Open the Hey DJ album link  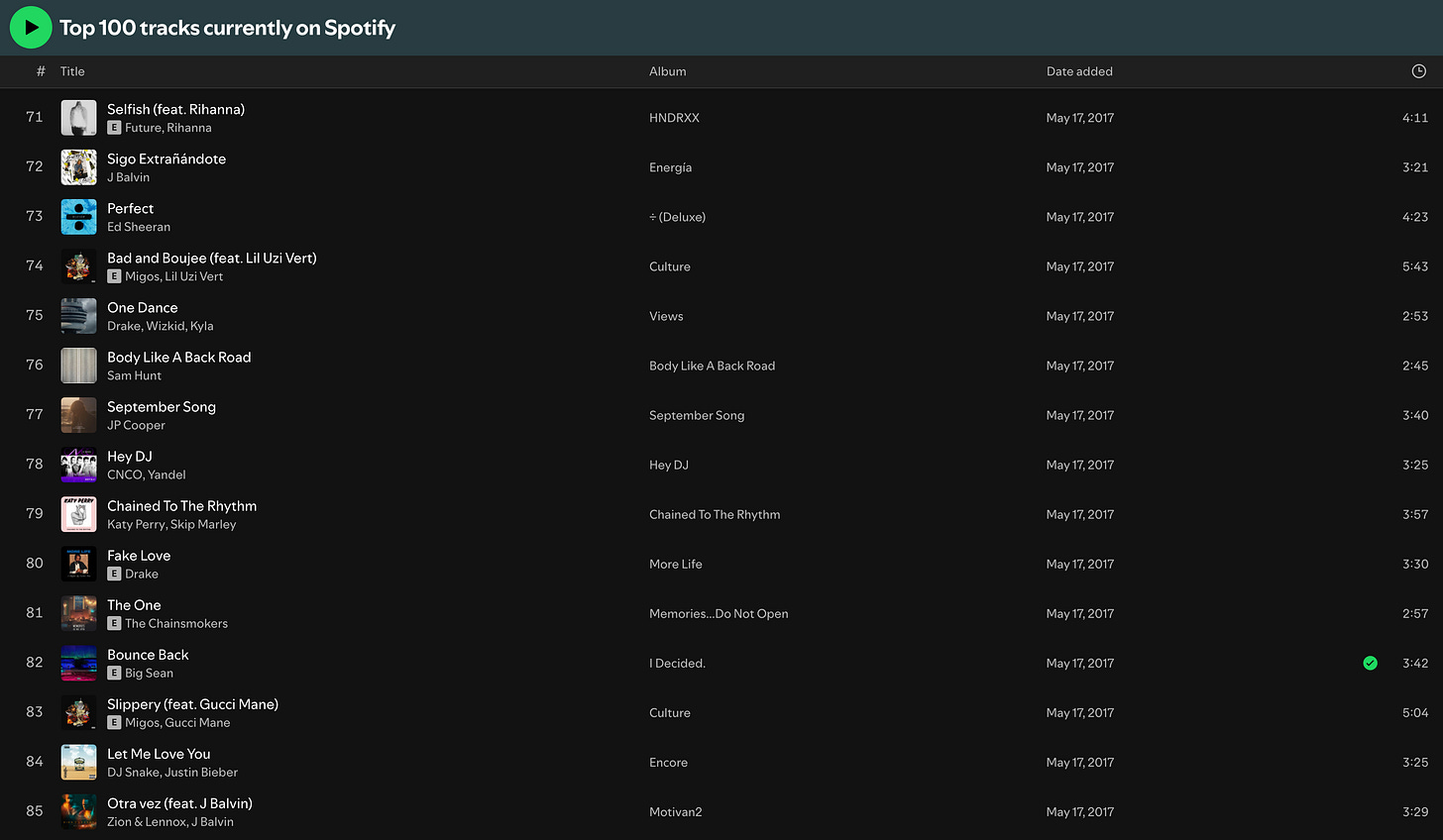click(x=668, y=465)
